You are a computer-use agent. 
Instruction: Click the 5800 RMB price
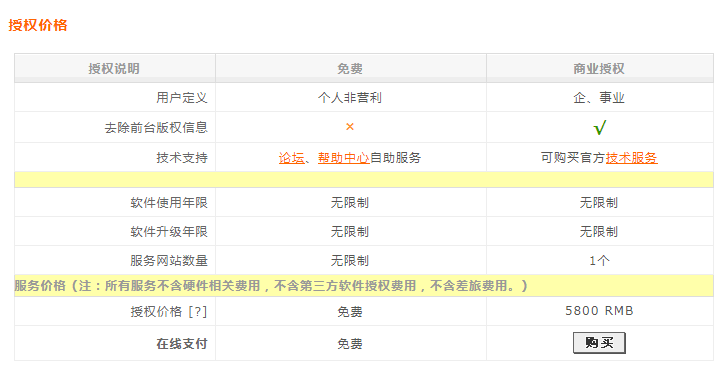(599, 311)
